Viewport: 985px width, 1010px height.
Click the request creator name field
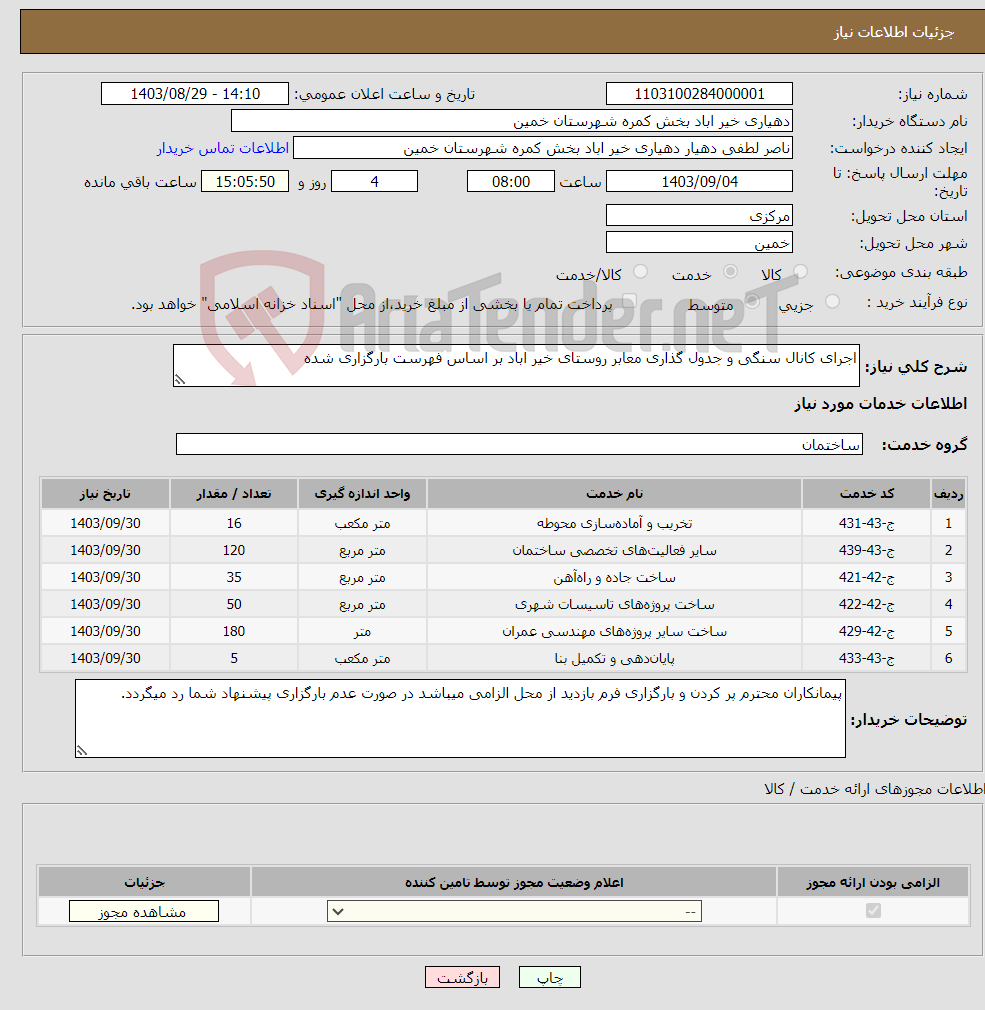point(542,148)
